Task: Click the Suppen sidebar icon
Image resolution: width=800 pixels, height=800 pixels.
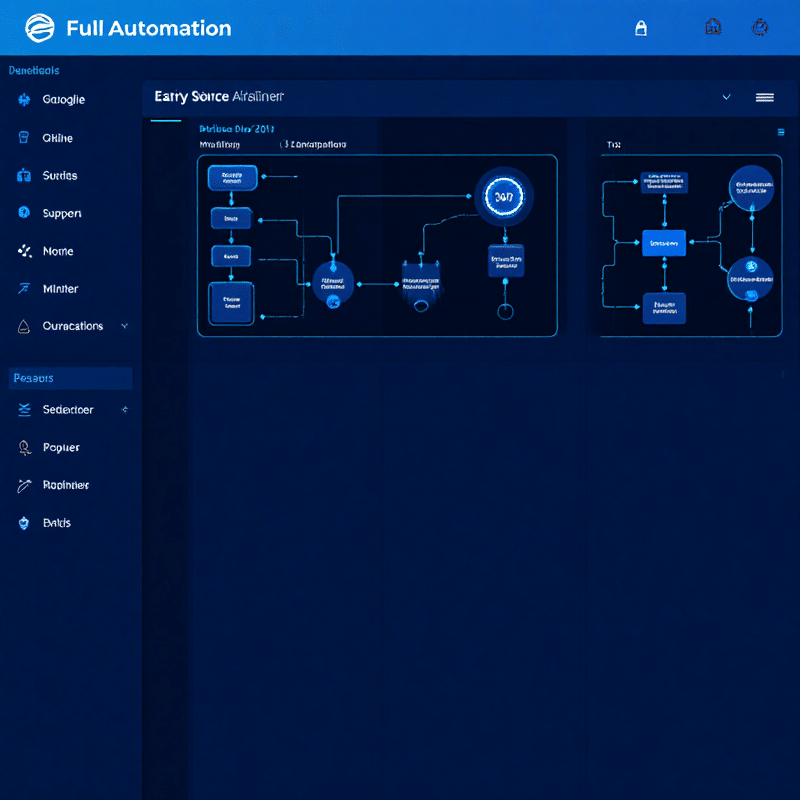Action: pos(24,213)
